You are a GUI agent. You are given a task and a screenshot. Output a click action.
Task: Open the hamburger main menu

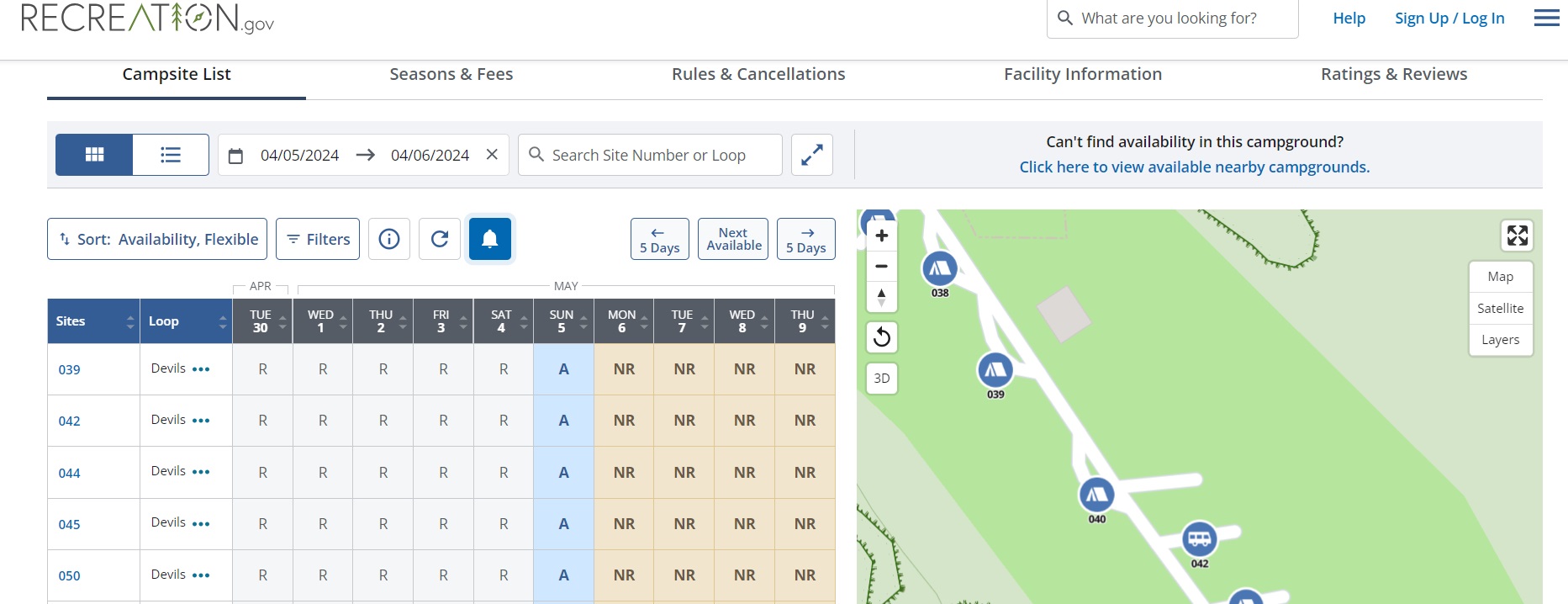1546,19
